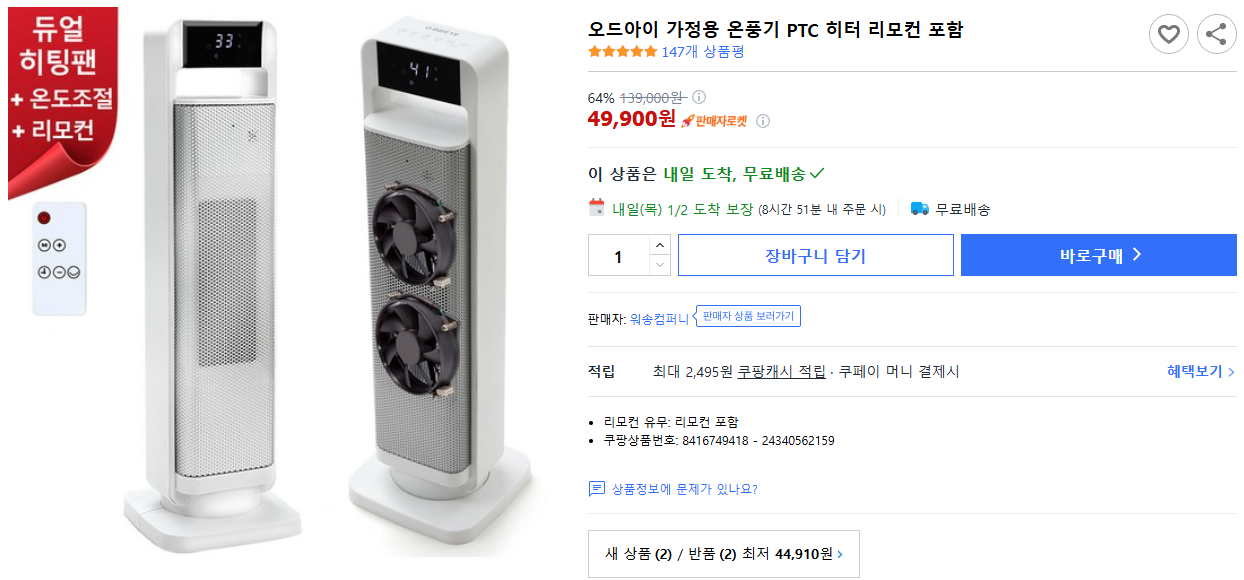Toggle the heart wishlist button
Viewport: 1244px width, 580px height.
click(x=1168, y=33)
